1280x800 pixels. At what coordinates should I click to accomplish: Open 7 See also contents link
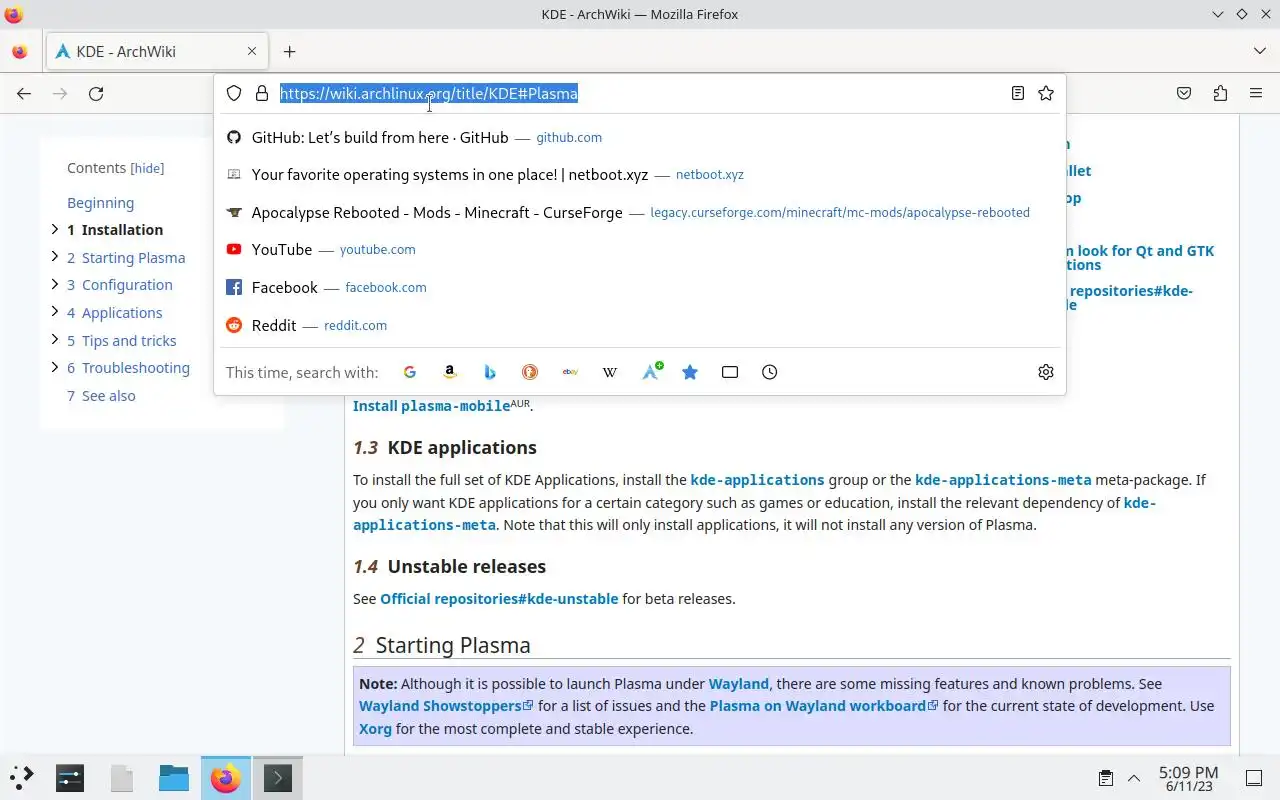click(101, 396)
